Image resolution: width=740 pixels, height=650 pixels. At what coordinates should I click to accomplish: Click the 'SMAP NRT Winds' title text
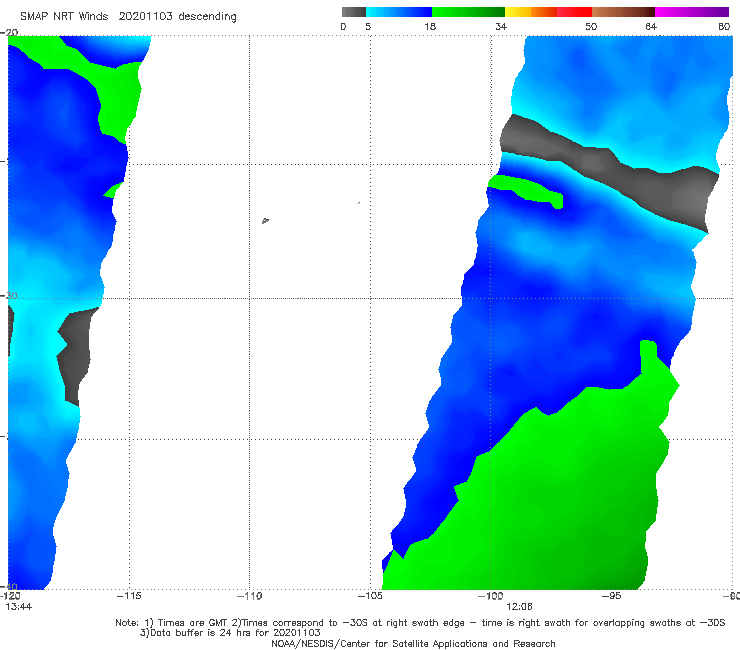coord(64,16)
